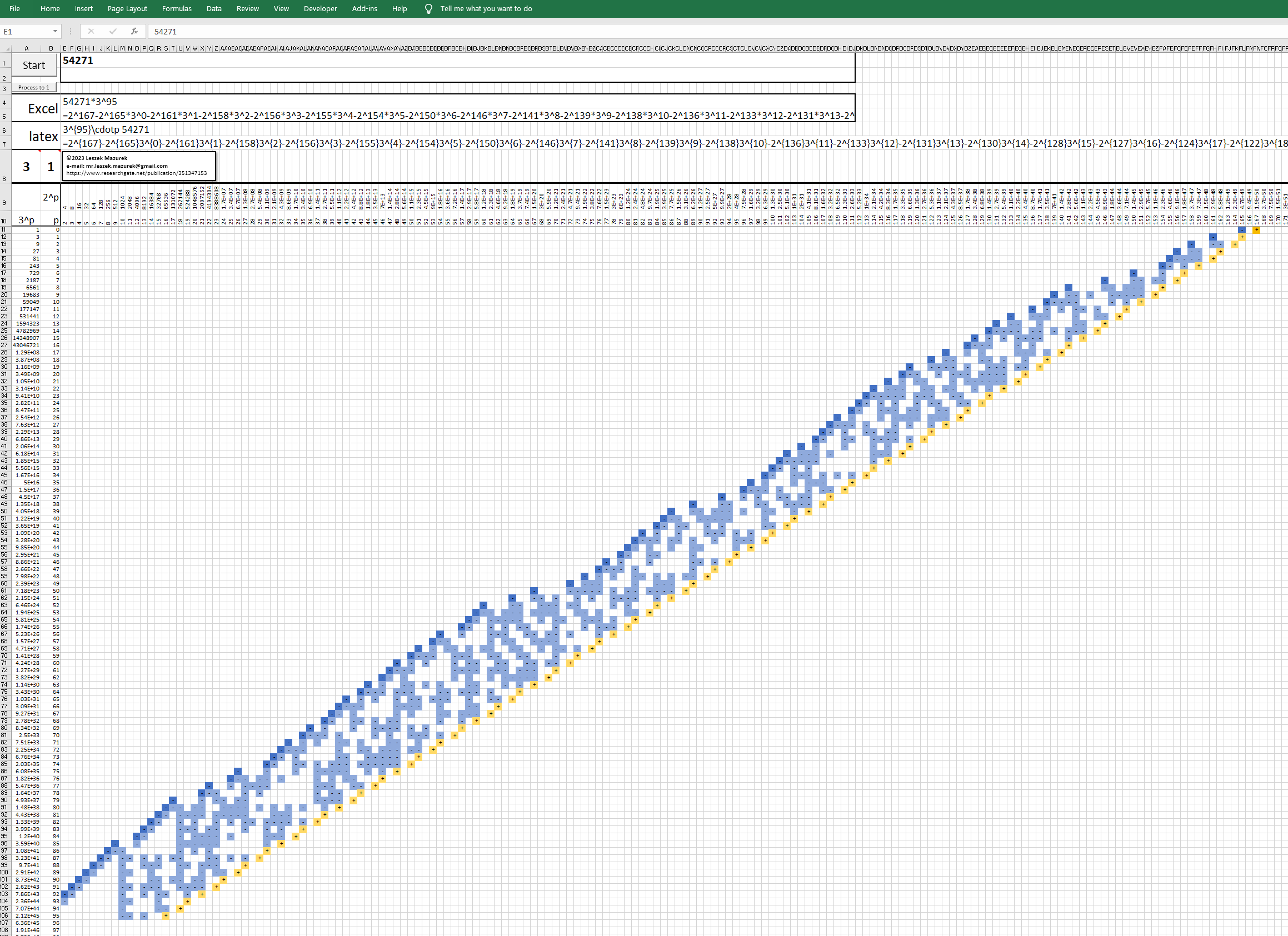Select cell containing 243 in column A

point(26,266)
